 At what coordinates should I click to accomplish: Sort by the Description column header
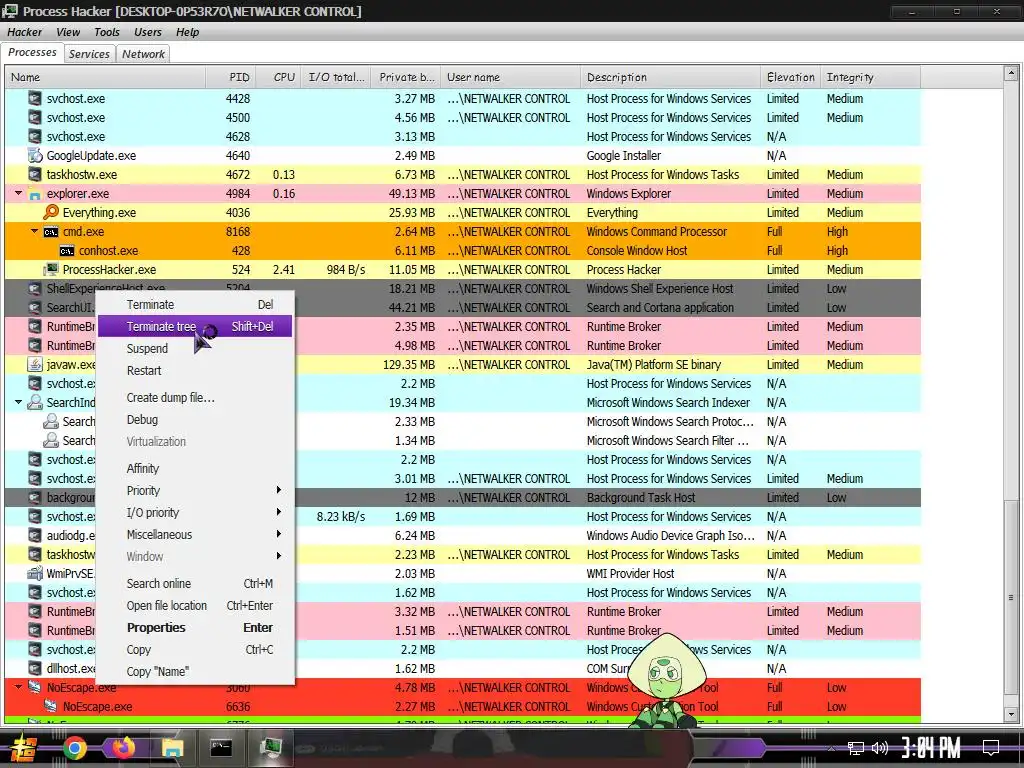click(x=671, y=77)
